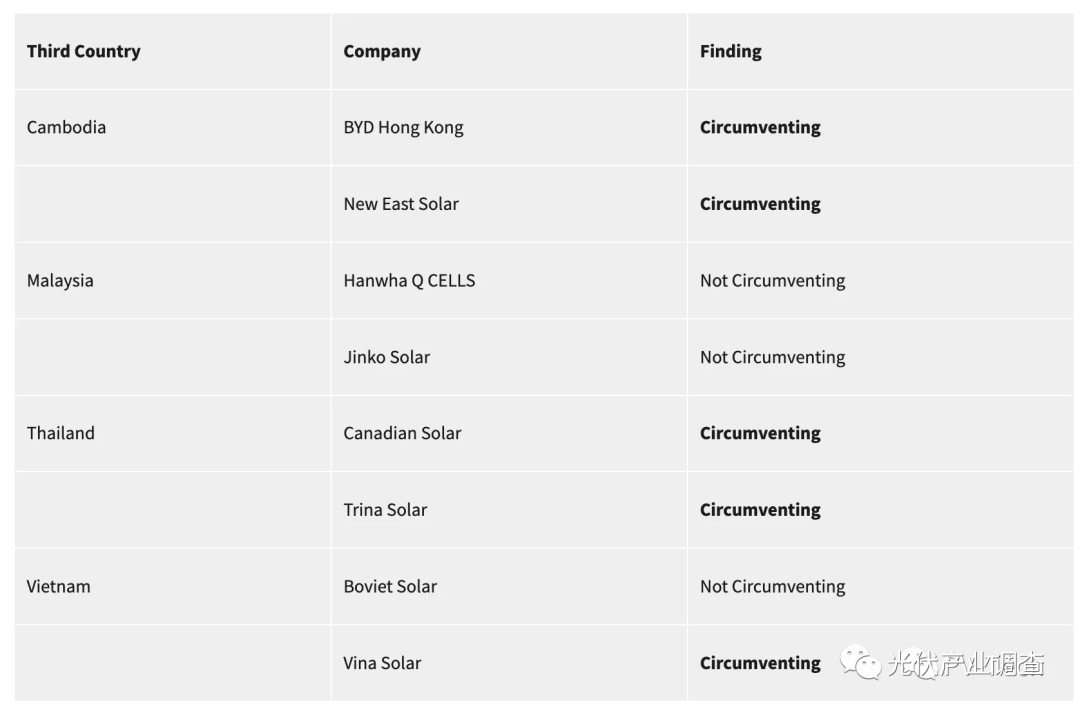Click Boviet Solar's Not Circumventing finding
1080x711 pixels.
tap(772, 586)
